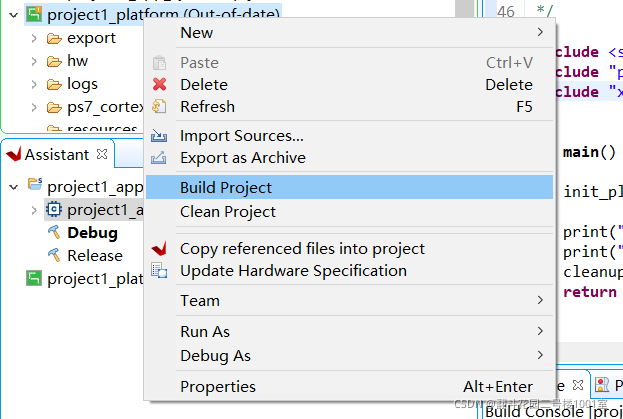
Task: Click the Explorer vertical scrollbar
Action: [465, 9]
